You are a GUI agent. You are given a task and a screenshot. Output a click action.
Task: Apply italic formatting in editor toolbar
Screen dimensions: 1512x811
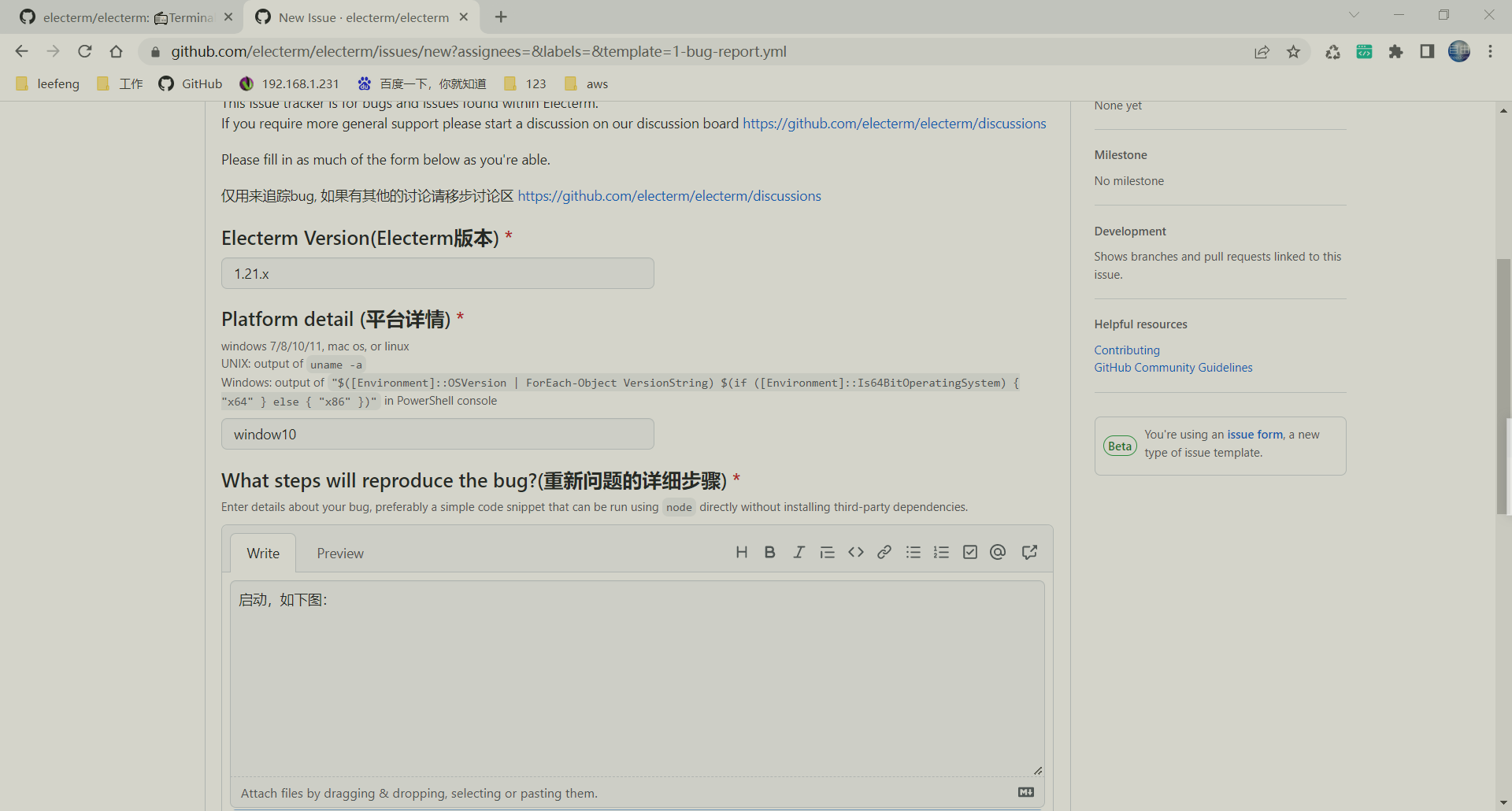(x=799, y=552)
